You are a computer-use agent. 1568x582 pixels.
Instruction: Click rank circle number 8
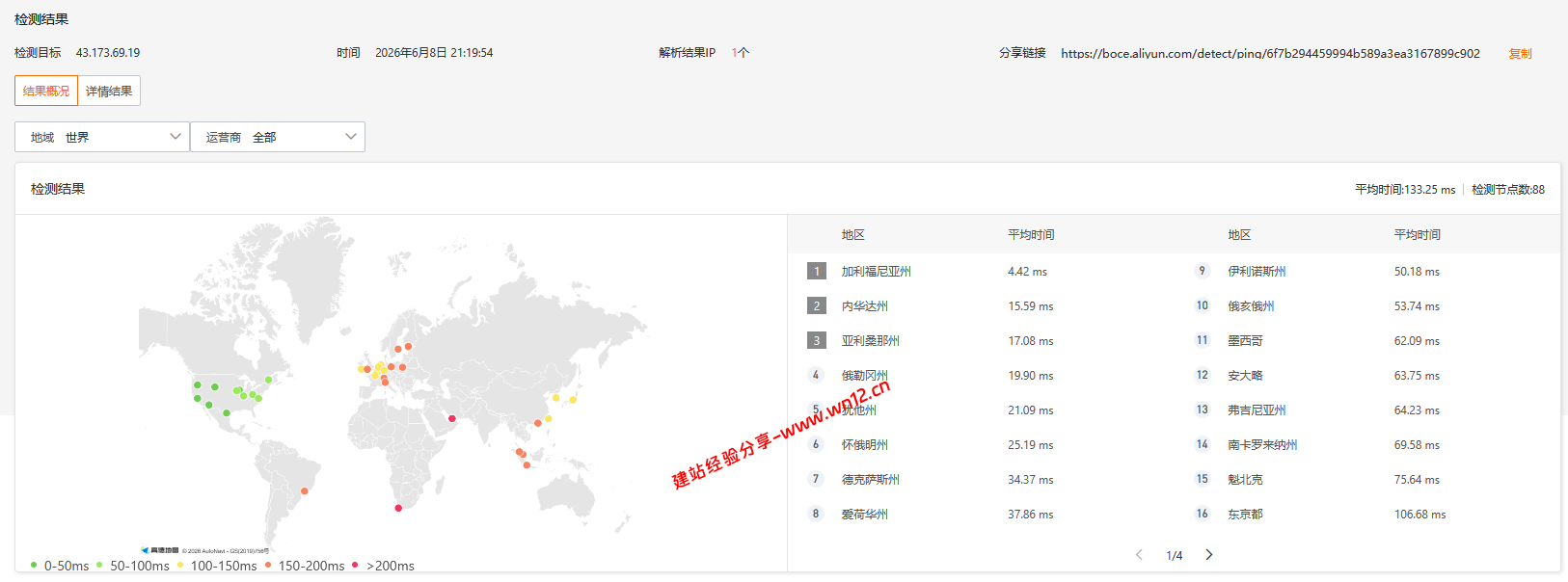click(816, 514)
